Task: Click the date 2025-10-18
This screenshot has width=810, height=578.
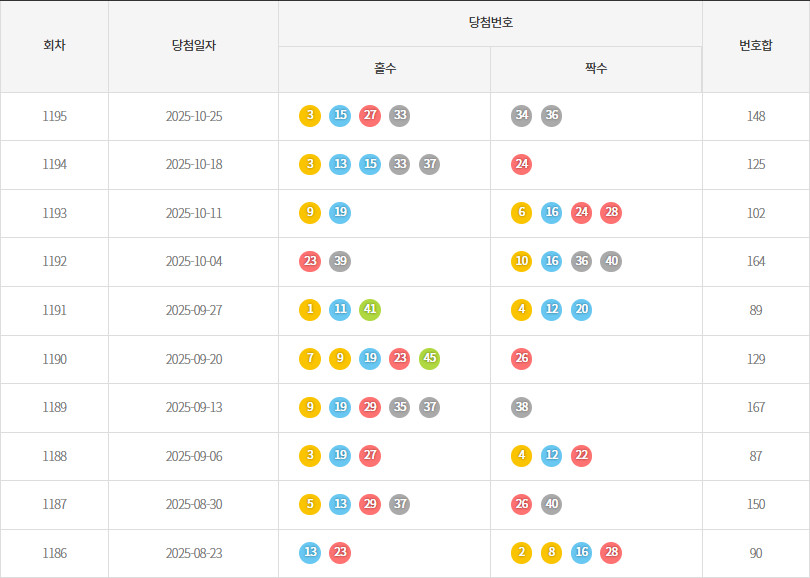Action: (x=193, y=164)
